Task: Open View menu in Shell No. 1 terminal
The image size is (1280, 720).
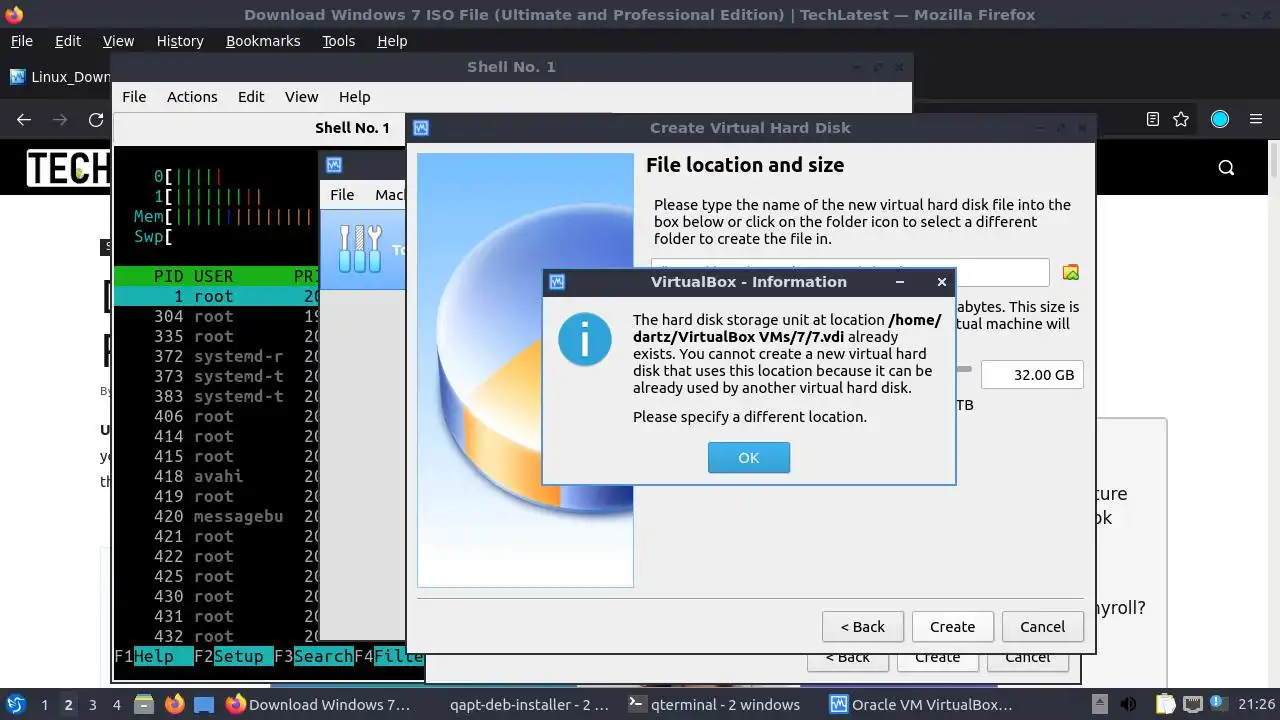Action: coord(301,97)
